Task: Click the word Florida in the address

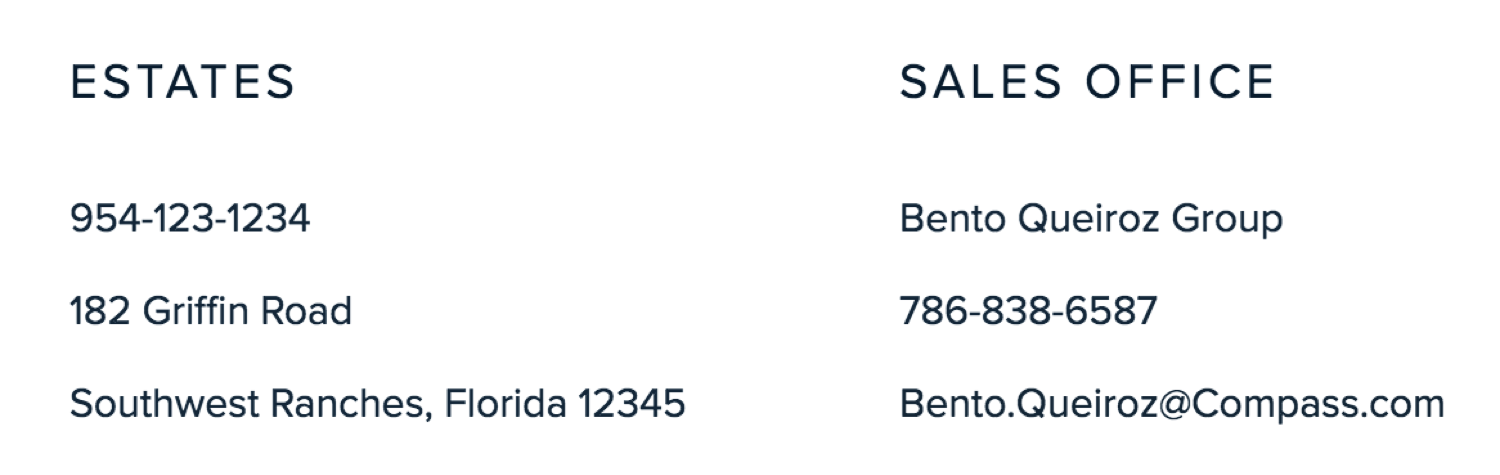Action: 505,404
